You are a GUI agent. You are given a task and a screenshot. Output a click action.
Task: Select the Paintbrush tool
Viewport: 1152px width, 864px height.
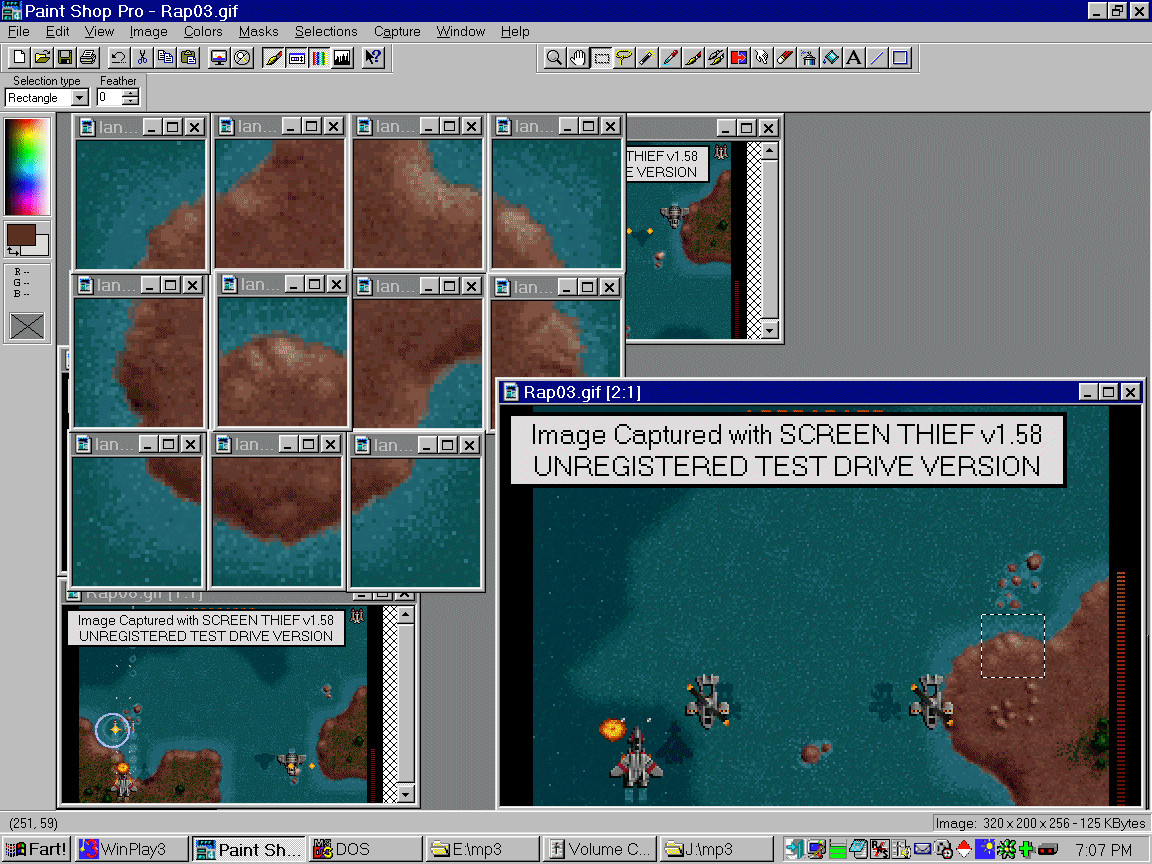click(693, 58)
